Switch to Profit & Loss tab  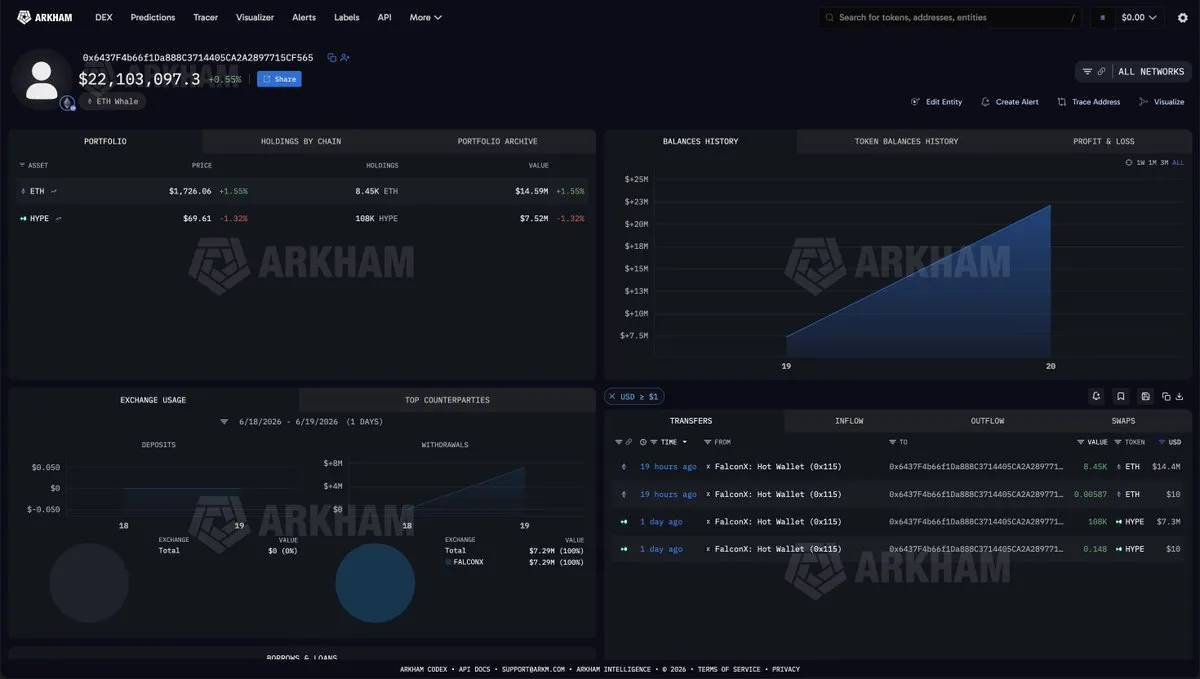click(1103, 141)
